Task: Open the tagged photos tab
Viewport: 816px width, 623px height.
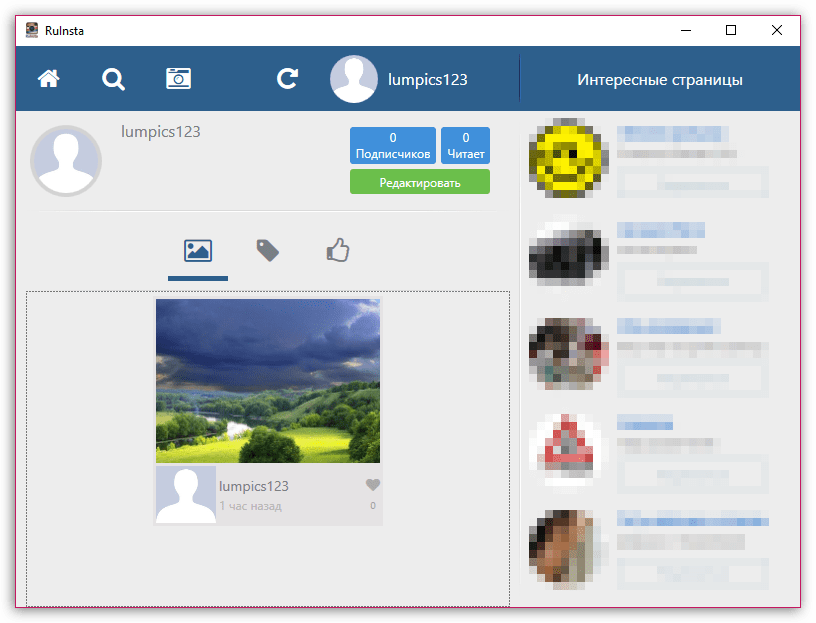Action: click(267, 250)
